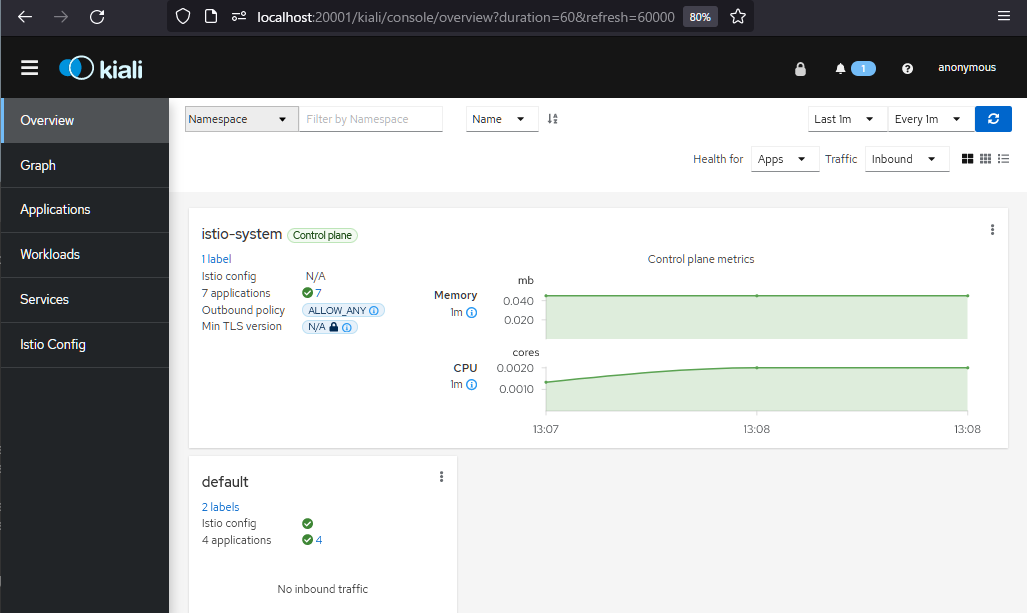The image size is (1027, 613).
Task: Open istio-system card kebab menu
Action: tap(992, 230)
